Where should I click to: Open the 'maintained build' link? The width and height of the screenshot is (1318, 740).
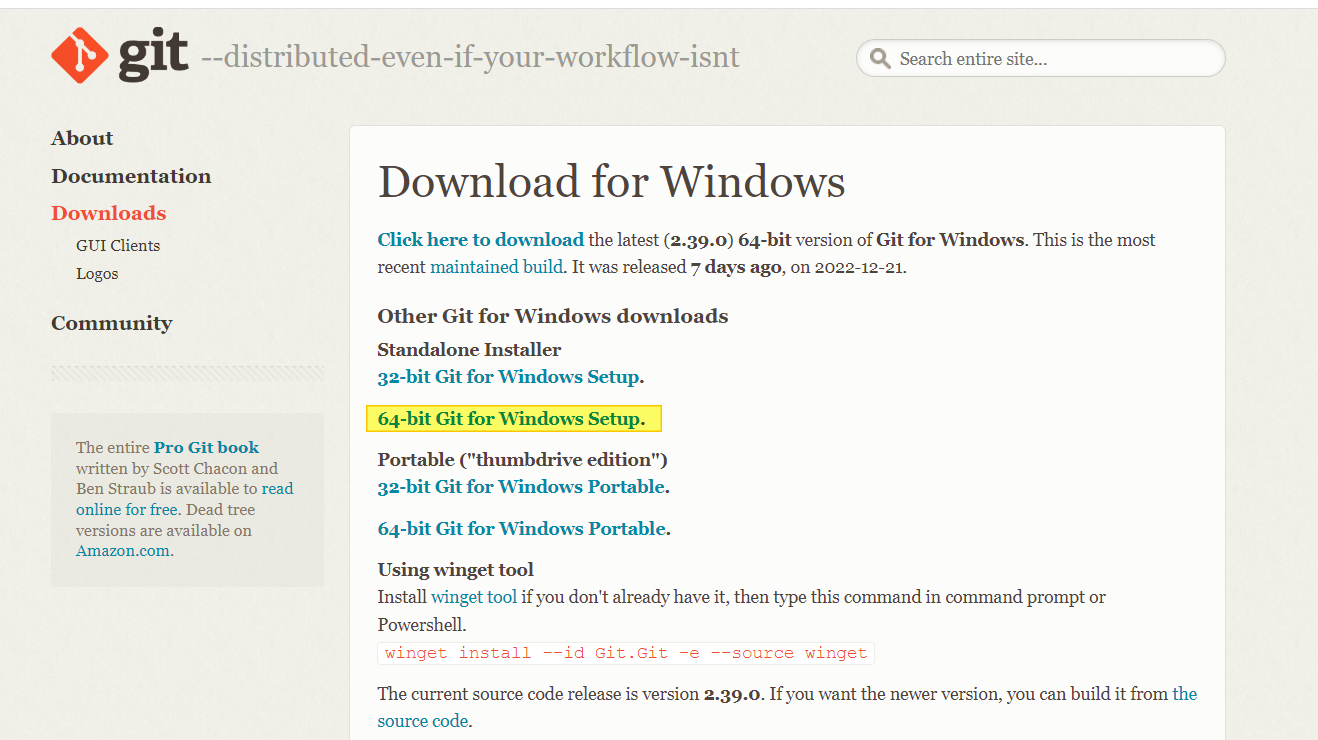[496, 267]
